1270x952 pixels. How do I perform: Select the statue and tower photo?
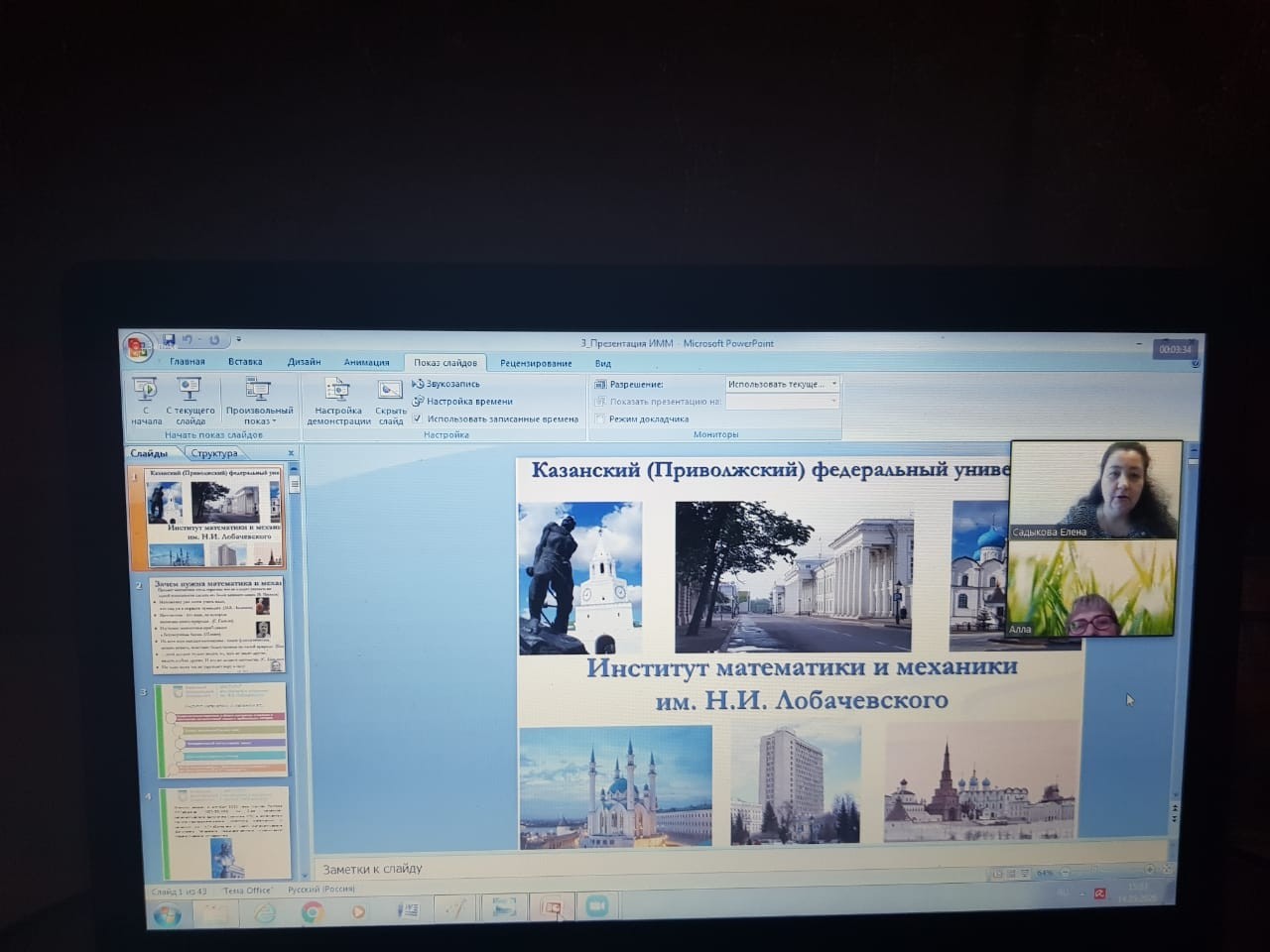580,577
